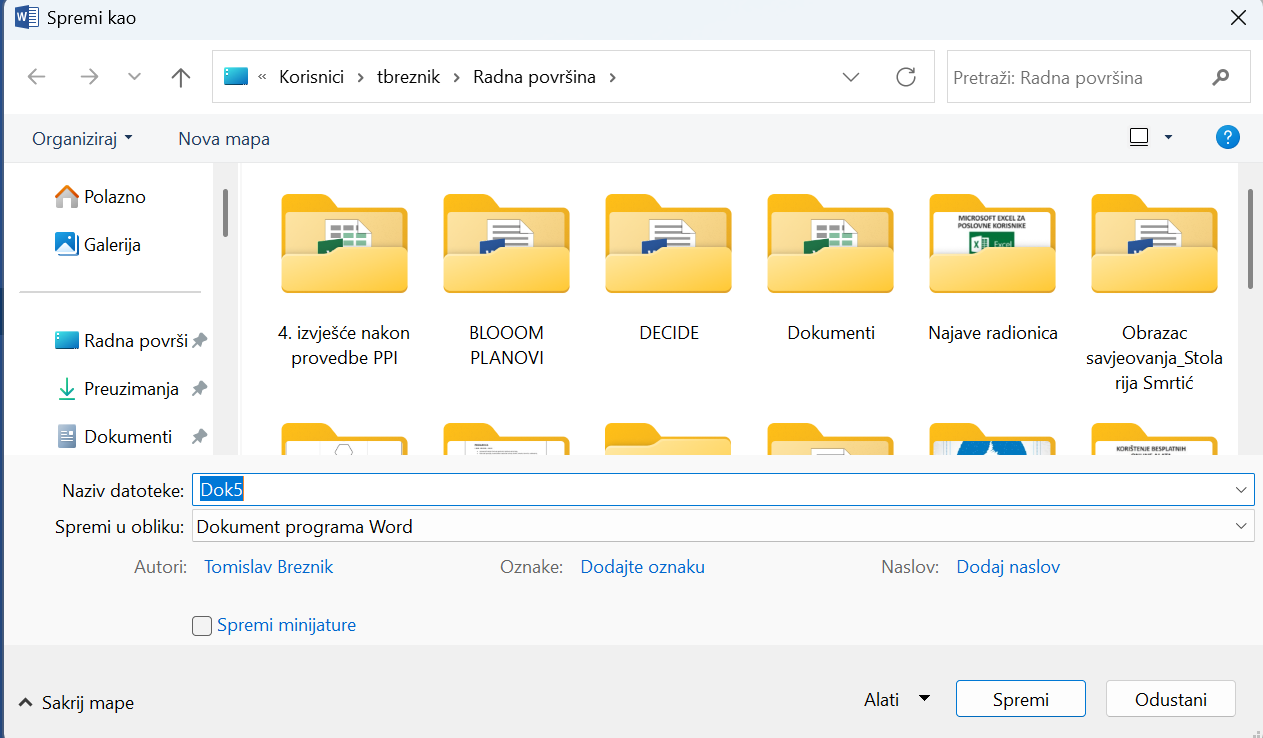Click the Dodajte oznaku link
Screen dimensions: 1263x738
tap(642, 567)
